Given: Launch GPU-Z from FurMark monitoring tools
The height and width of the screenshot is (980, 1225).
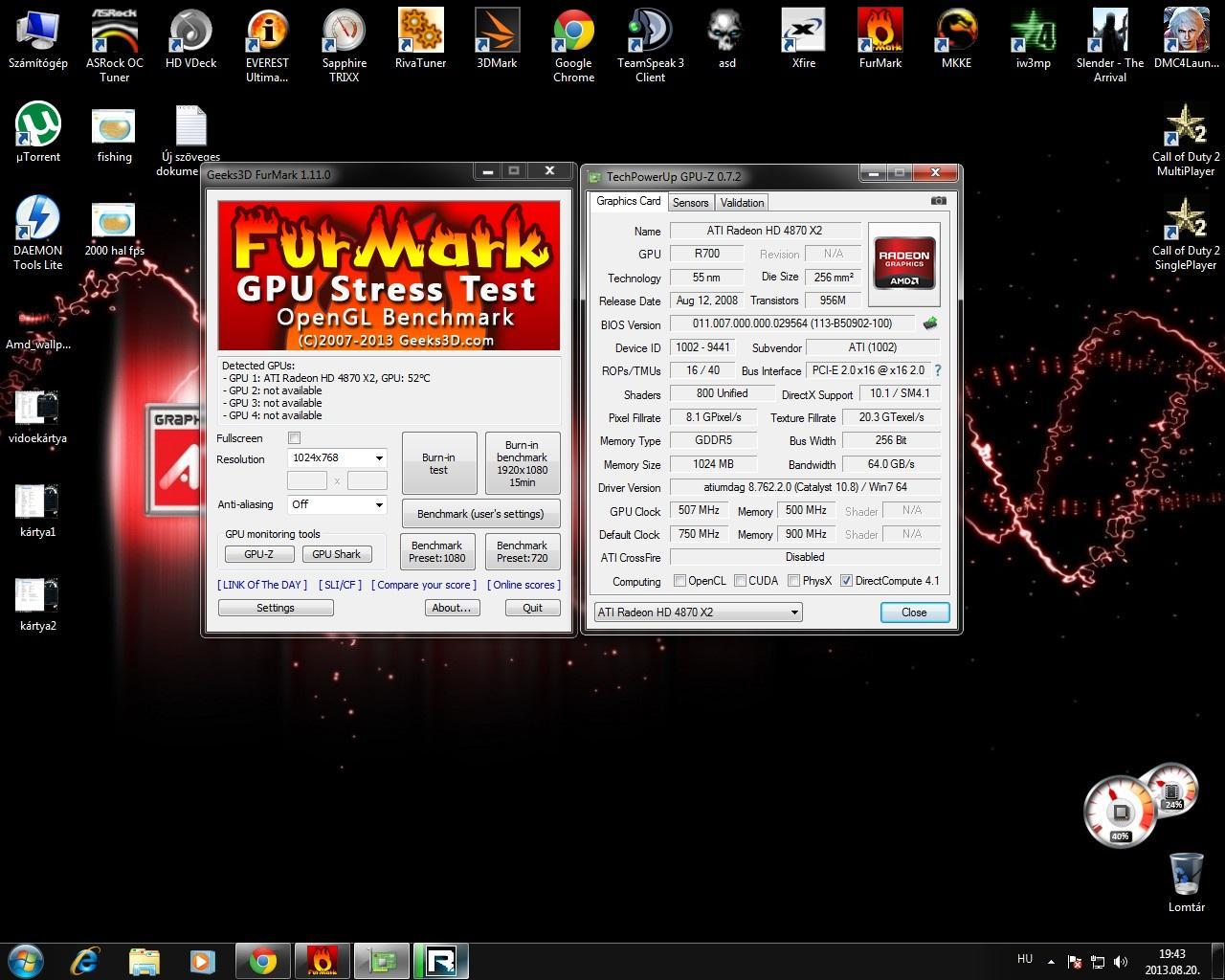Looking at the screenshot, I should pyautogui.click(x=258, y=554).
